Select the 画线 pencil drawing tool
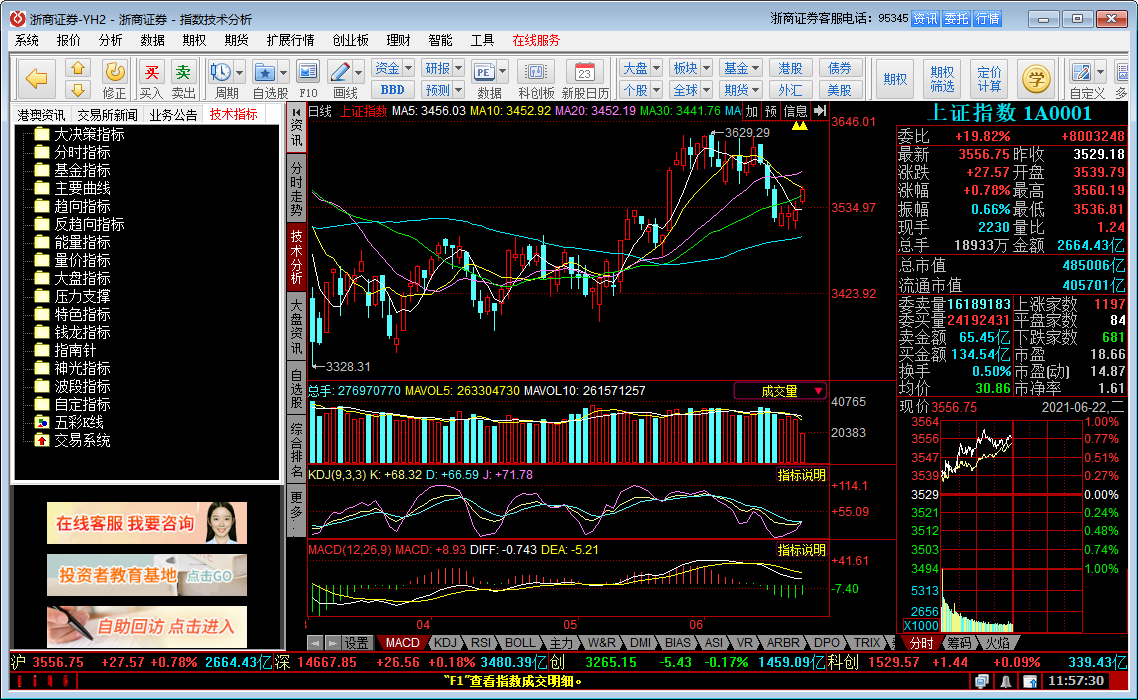The height and width of the screenshot is (700, 1138). (x=340, y=72)
